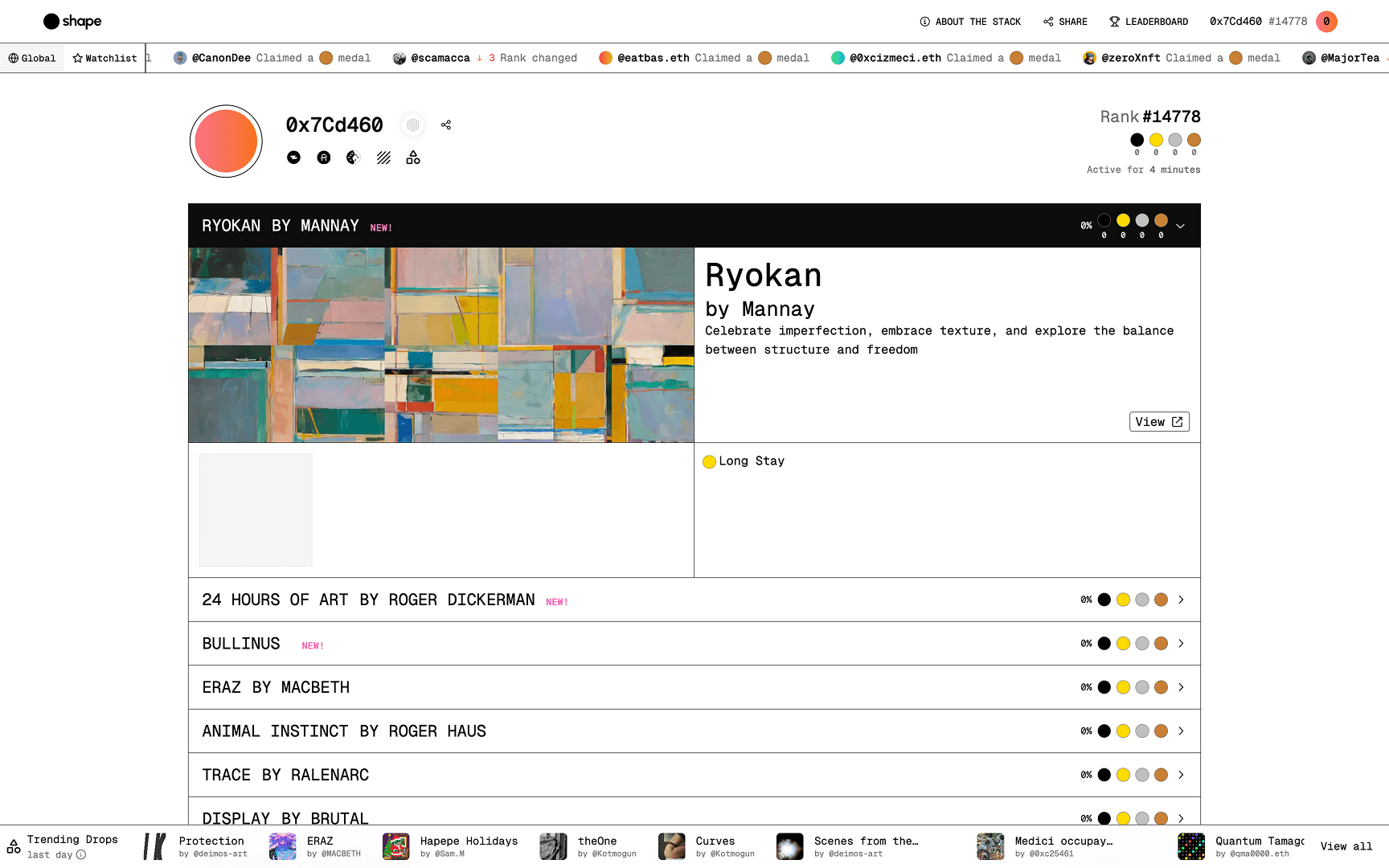Screen dimensions: 1389x868
Task: Click the @MajorTea avatar in the ticker
Action: pyautogui.click(x=1309, y=58)
